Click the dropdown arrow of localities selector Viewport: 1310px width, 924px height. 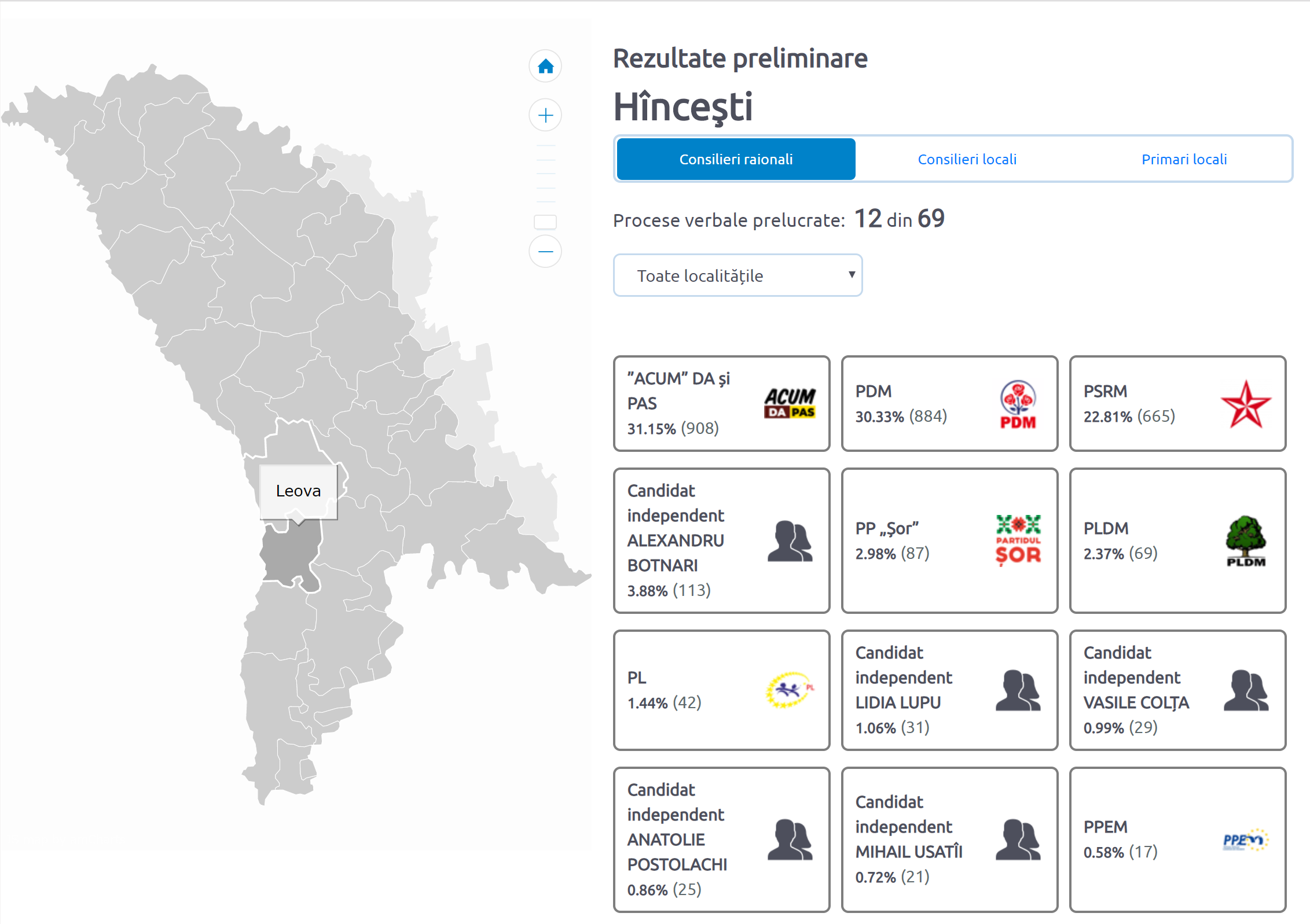click(851, 275)
